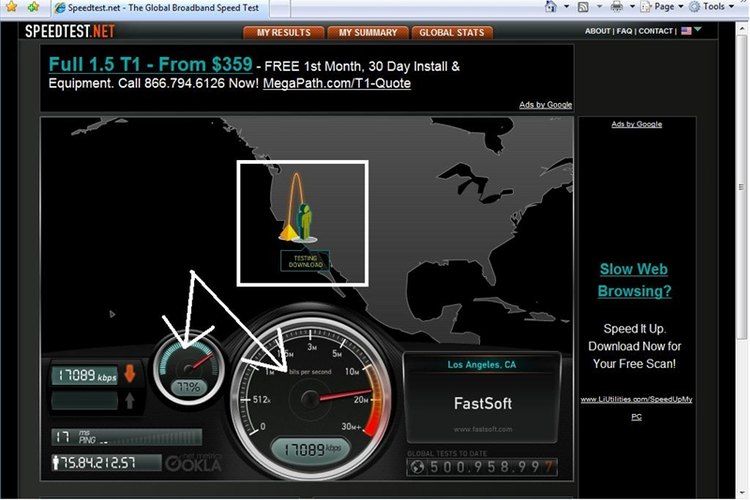The height and width of the screenshot is (500, 750).
Task: Click the Print icon
Action: pyautogui.click(x=617, y=7)
